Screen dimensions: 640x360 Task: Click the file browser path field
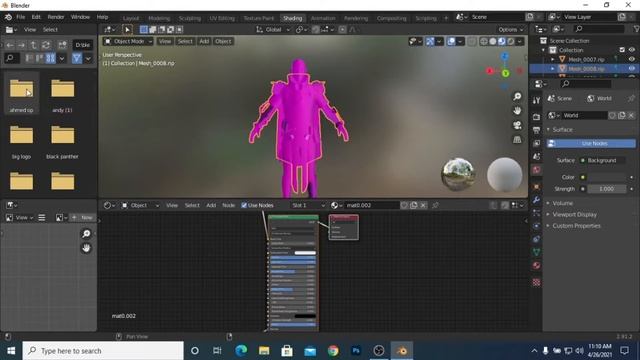click(83, 45)
